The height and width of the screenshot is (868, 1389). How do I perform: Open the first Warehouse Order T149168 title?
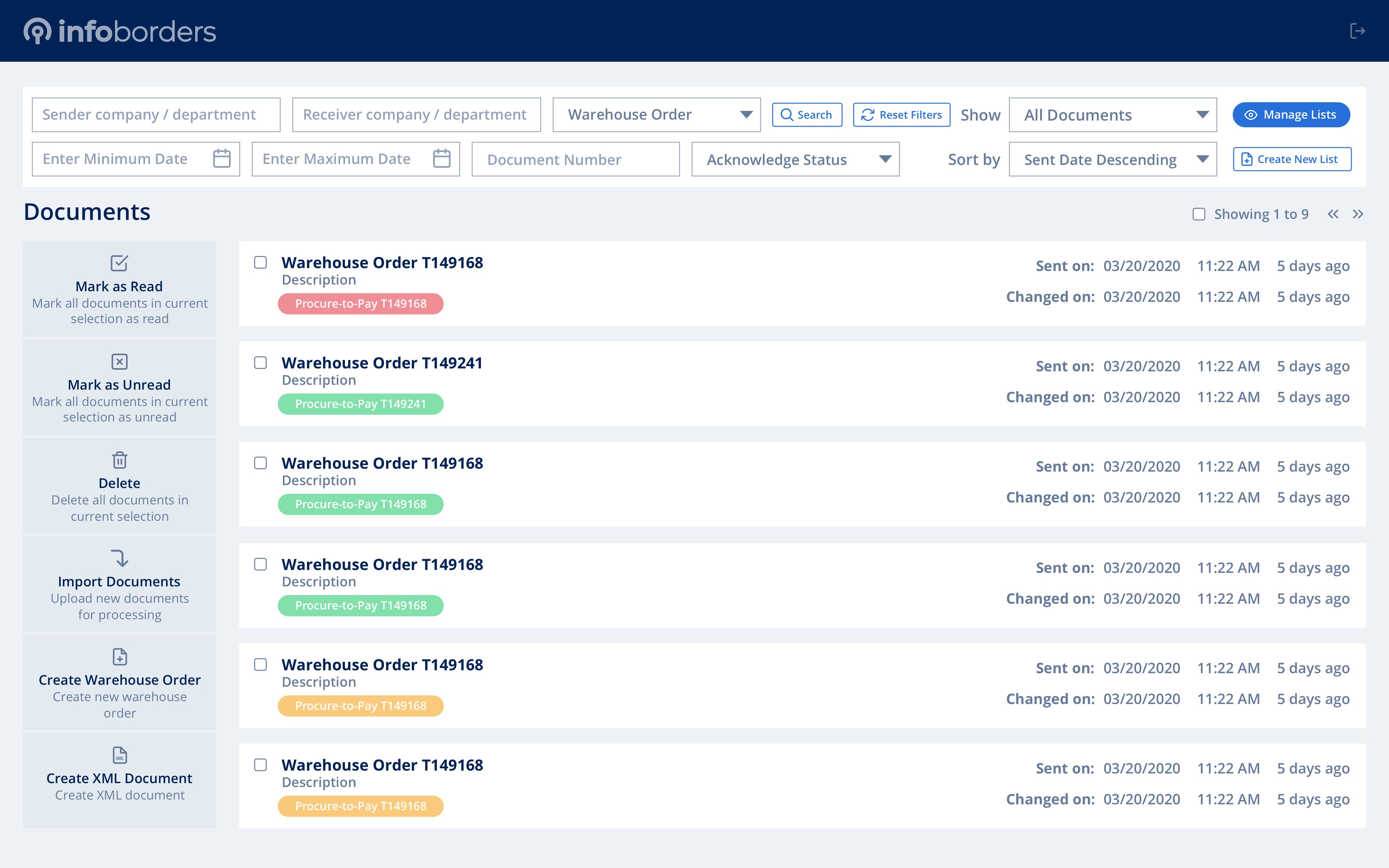[x=382, y=262]
